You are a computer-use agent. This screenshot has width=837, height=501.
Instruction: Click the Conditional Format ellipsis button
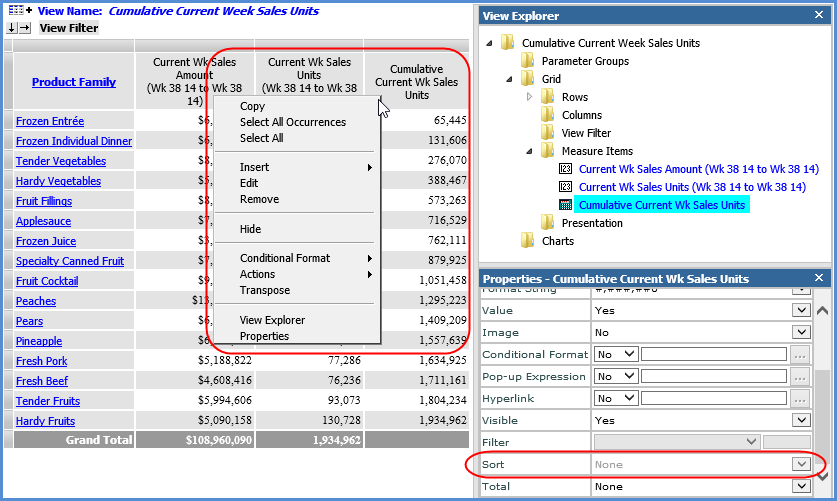(x=800, y=354)
